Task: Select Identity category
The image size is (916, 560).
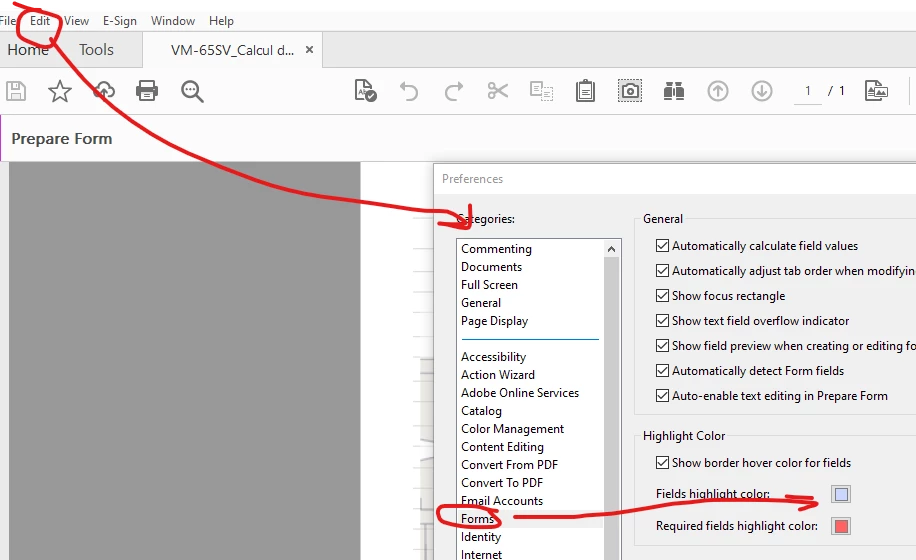Action: point(481,537)
